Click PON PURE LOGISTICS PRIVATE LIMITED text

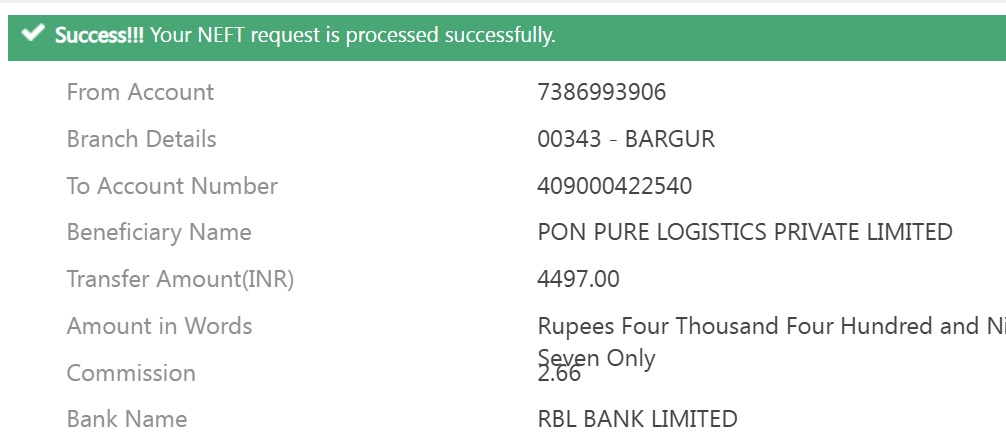745,233
